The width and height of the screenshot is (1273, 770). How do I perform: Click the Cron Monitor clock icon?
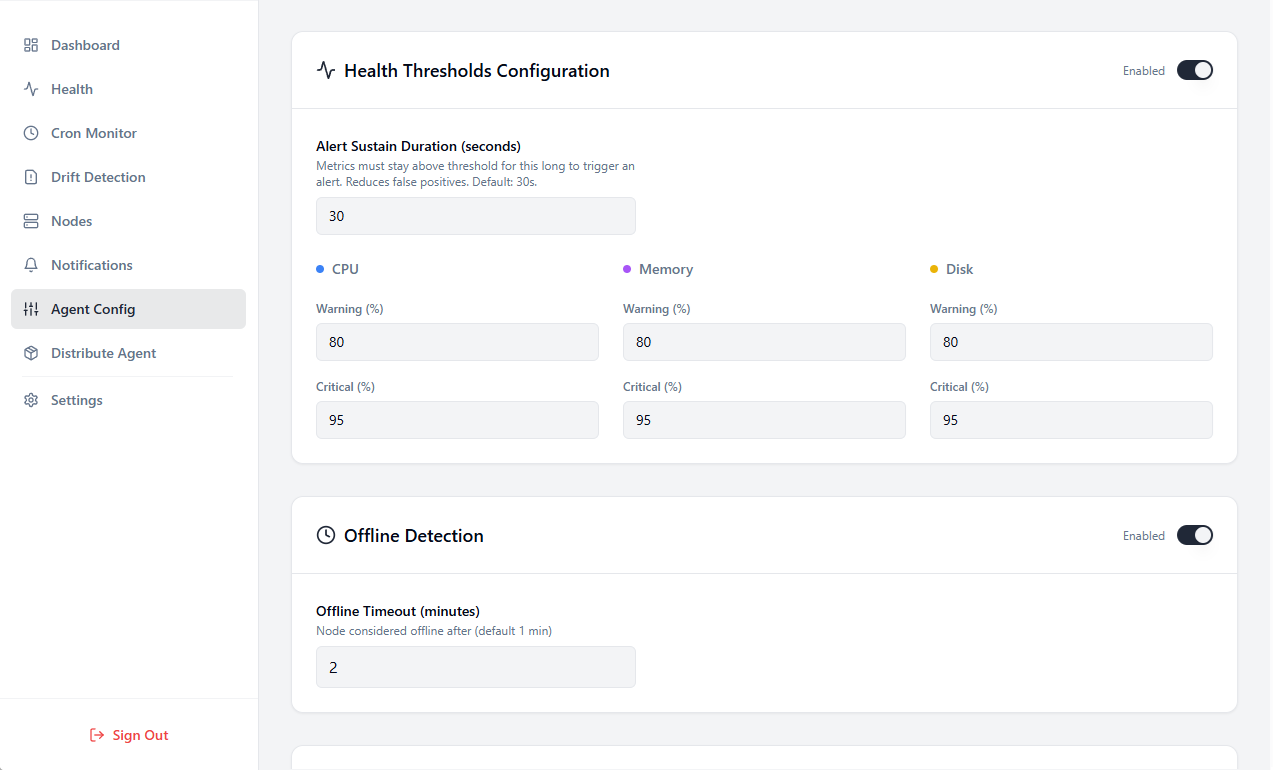(31, 133)
